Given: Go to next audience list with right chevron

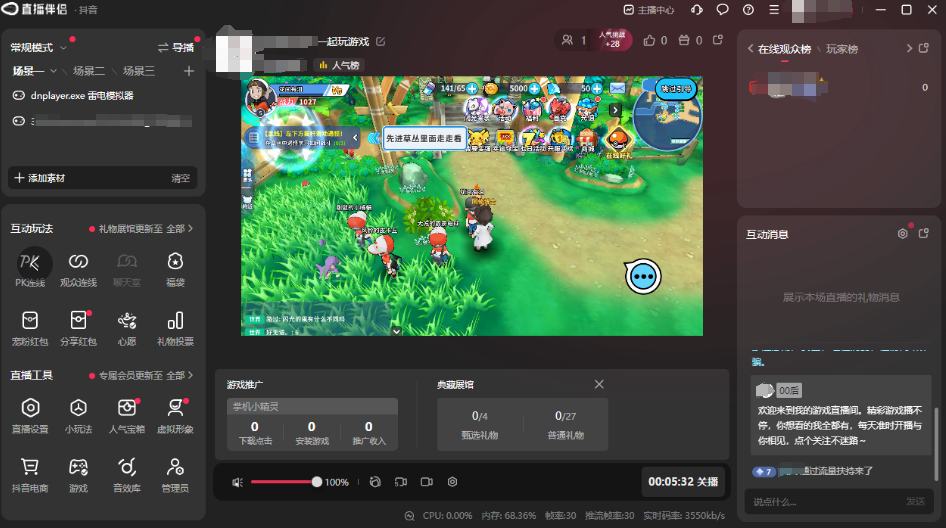Looking at the screenshot, I should (x=909, y=48).
